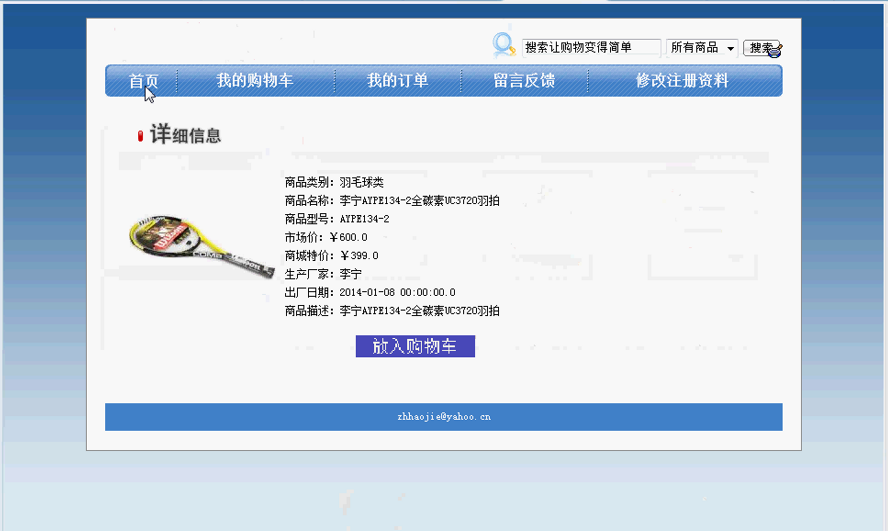Open 我的购物车 shopping cart tab
The width and height of the screenshot is (888, 531).
[x=255, y=80]
